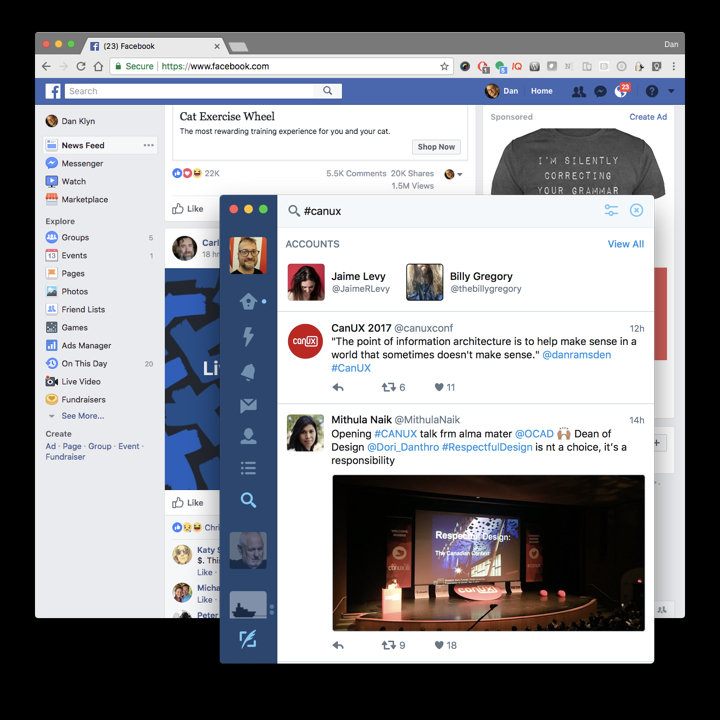Screen dimensions: 720x720
Task: Open #RespectfulDesign hashtag link
Action: pos(487,447)
